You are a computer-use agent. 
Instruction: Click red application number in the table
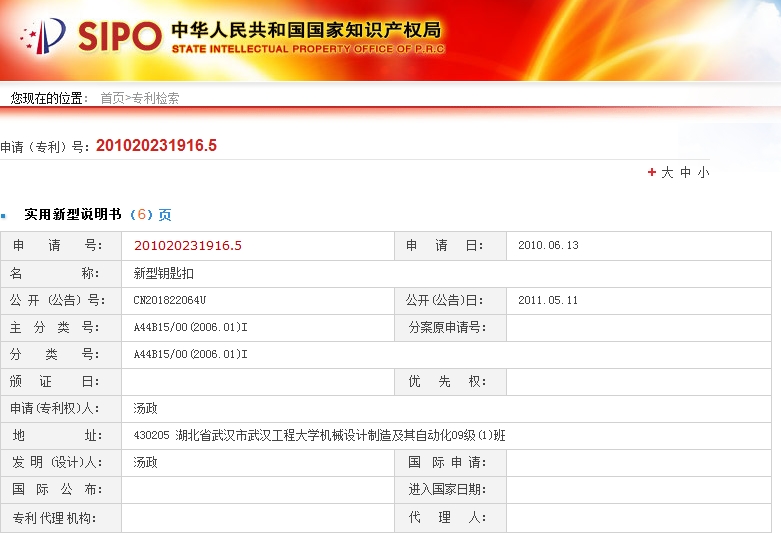188,246
